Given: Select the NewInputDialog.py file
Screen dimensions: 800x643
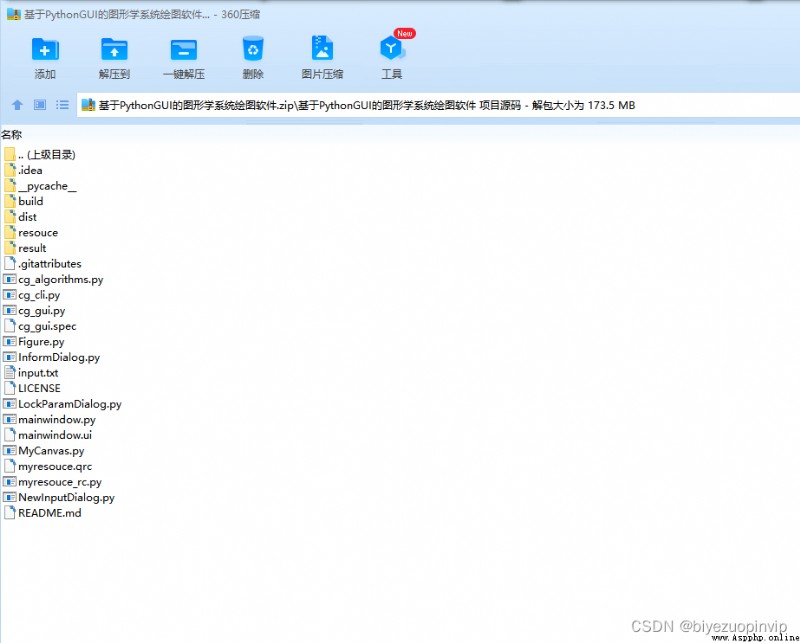Looking at the screenshot, I should point(59,498).
